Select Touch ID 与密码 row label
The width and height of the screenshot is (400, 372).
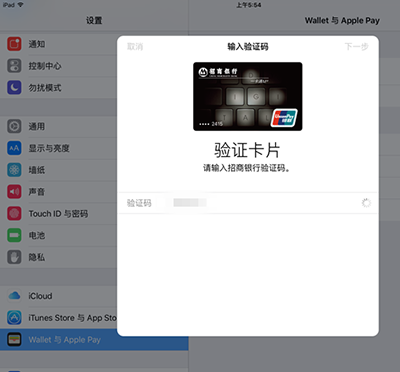pos(58,214)
